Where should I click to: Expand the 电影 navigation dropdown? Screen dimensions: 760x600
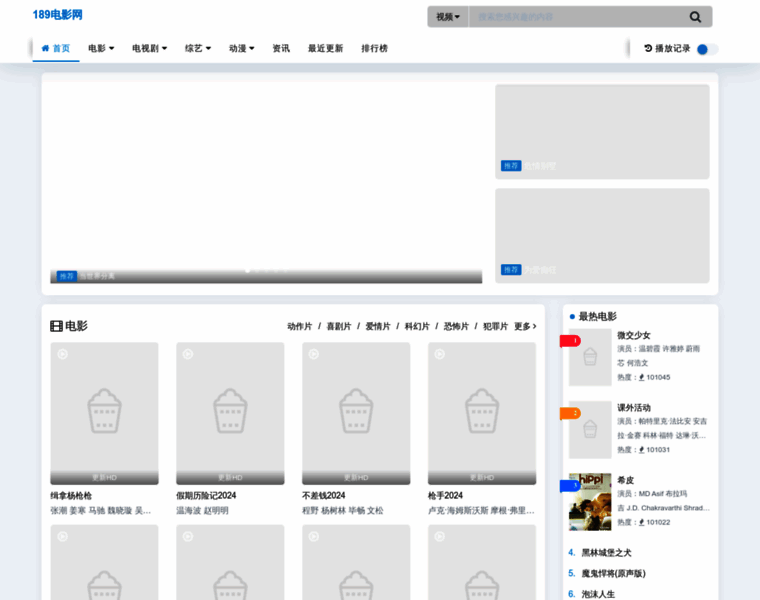coord(101,48)
